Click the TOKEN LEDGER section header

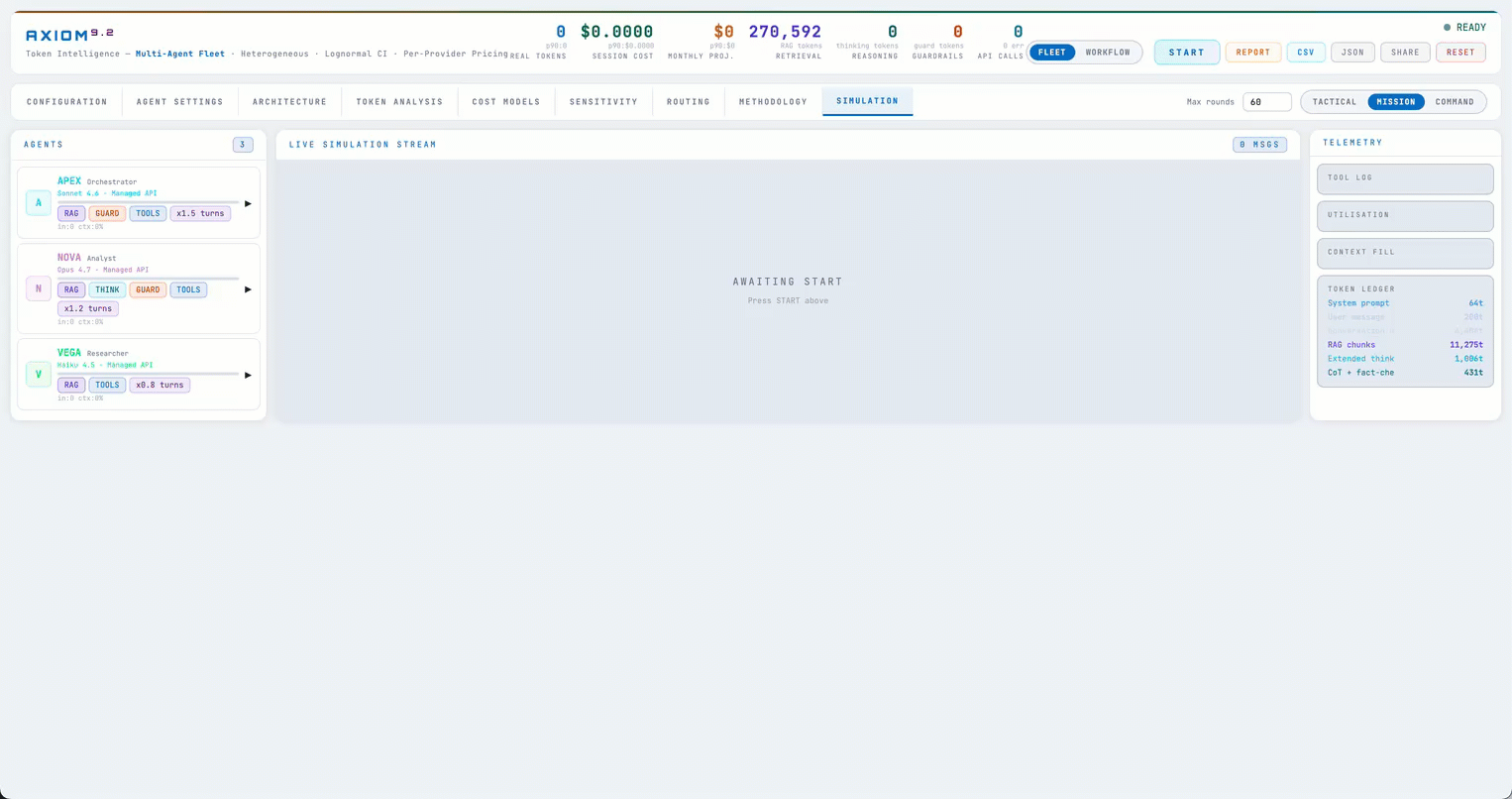pyautogui.click(x=1361, y=289)
